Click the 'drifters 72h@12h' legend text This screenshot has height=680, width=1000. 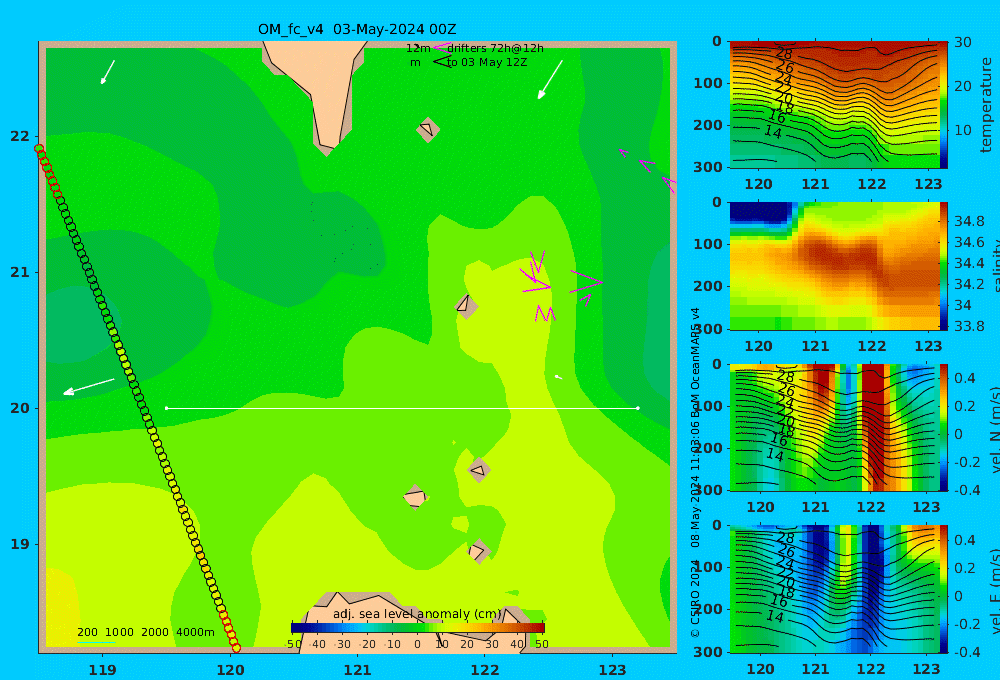[x=495, y=48]
